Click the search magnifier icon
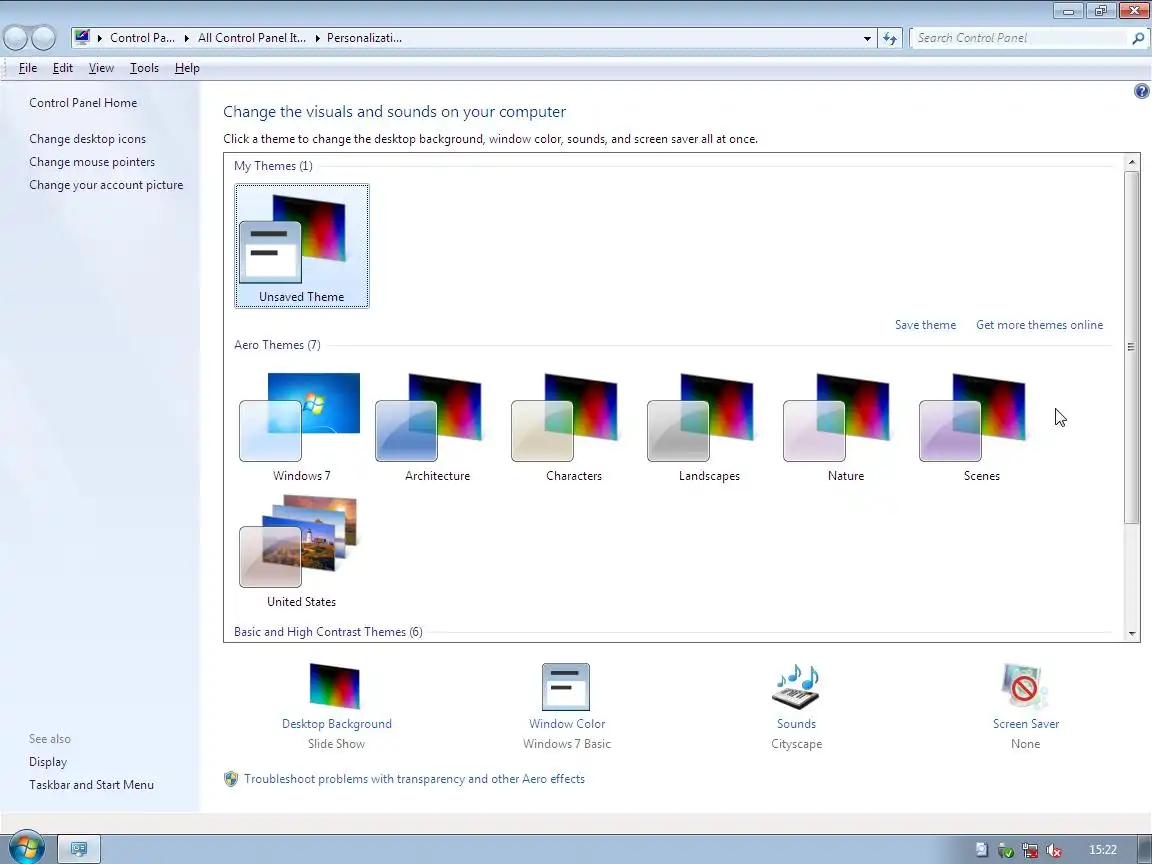The height and width of the screenshot is (864, 1152). coord(1138,38)
